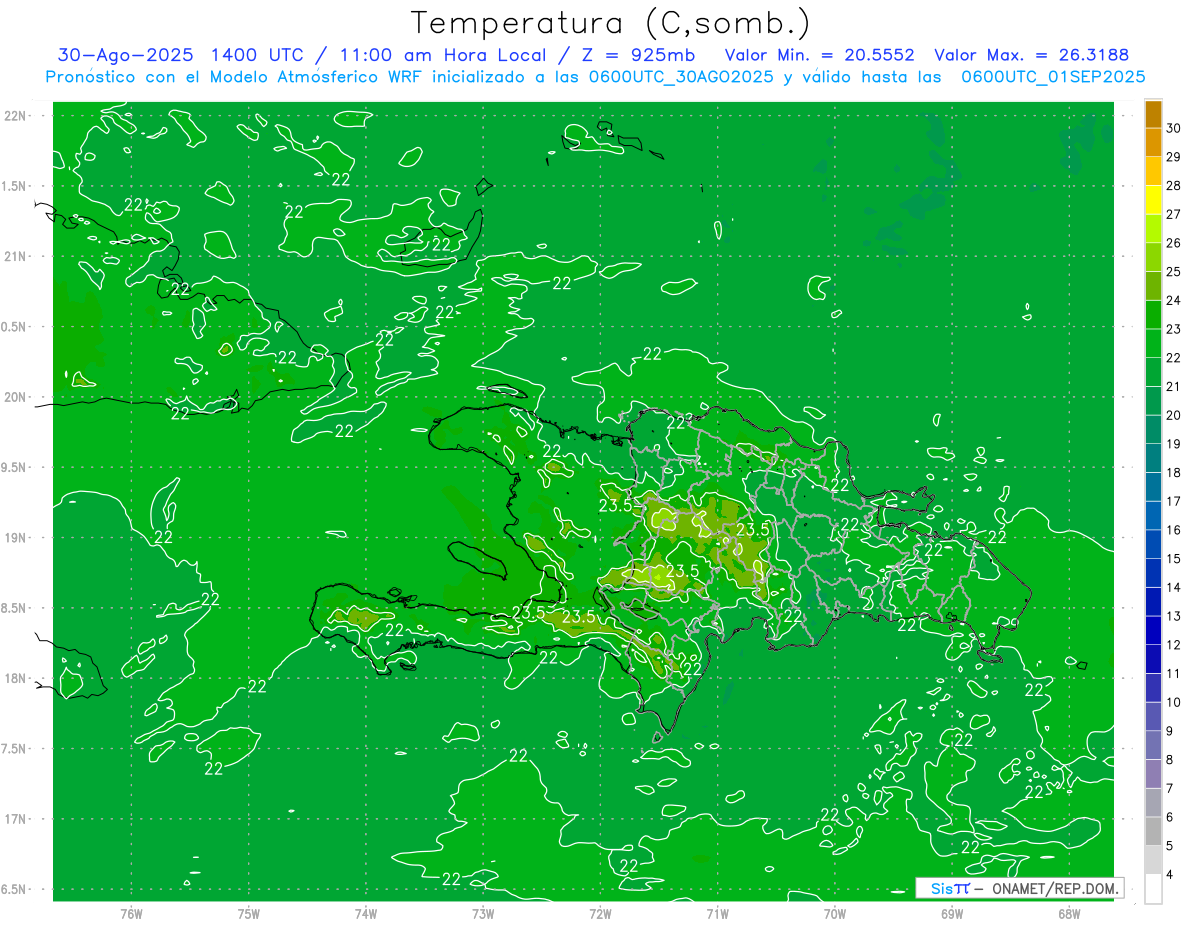Click the colorbar scale label "24"
Screen dimensions: 1200x927
point(1173,300)
